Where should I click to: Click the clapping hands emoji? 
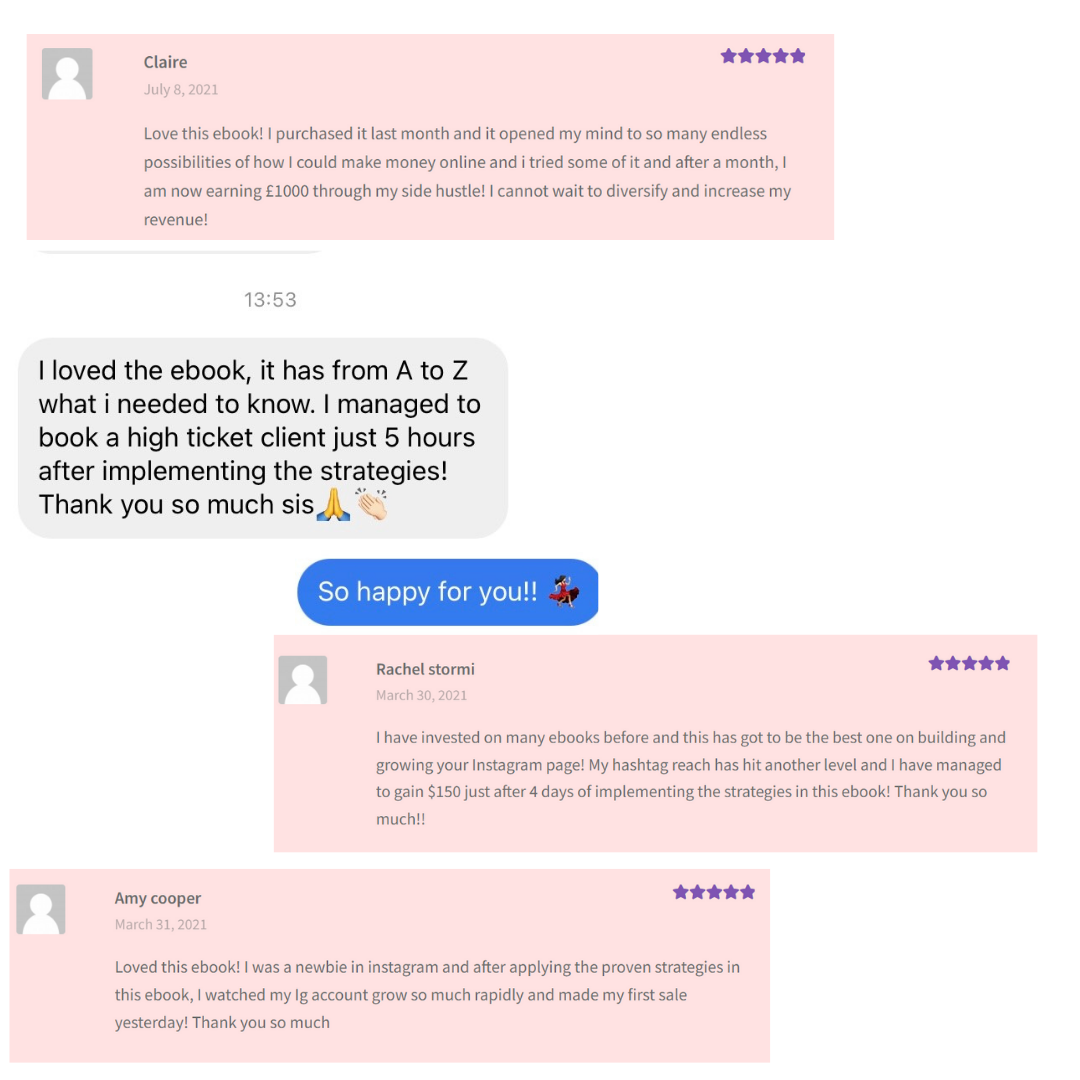point(372,506)
